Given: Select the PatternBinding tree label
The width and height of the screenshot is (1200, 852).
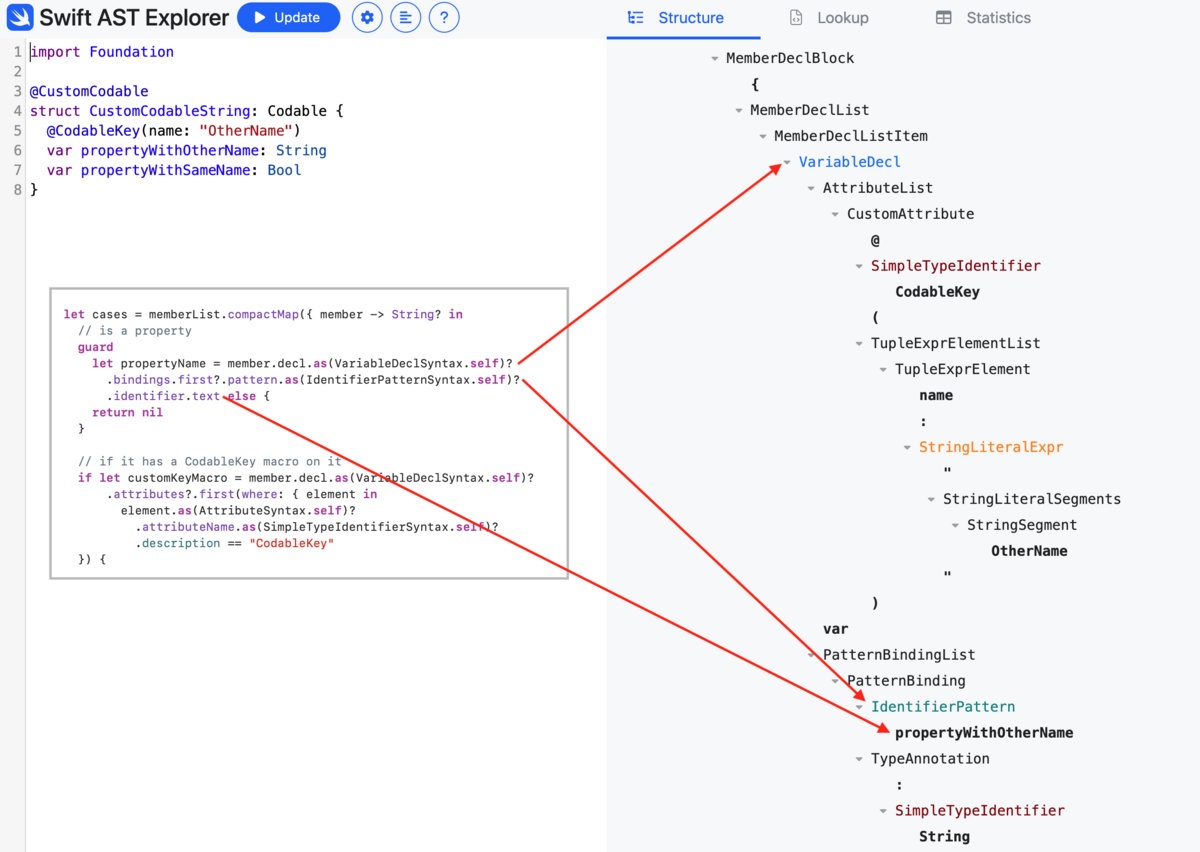Looking at the screenshot, I should pos(906,681).
